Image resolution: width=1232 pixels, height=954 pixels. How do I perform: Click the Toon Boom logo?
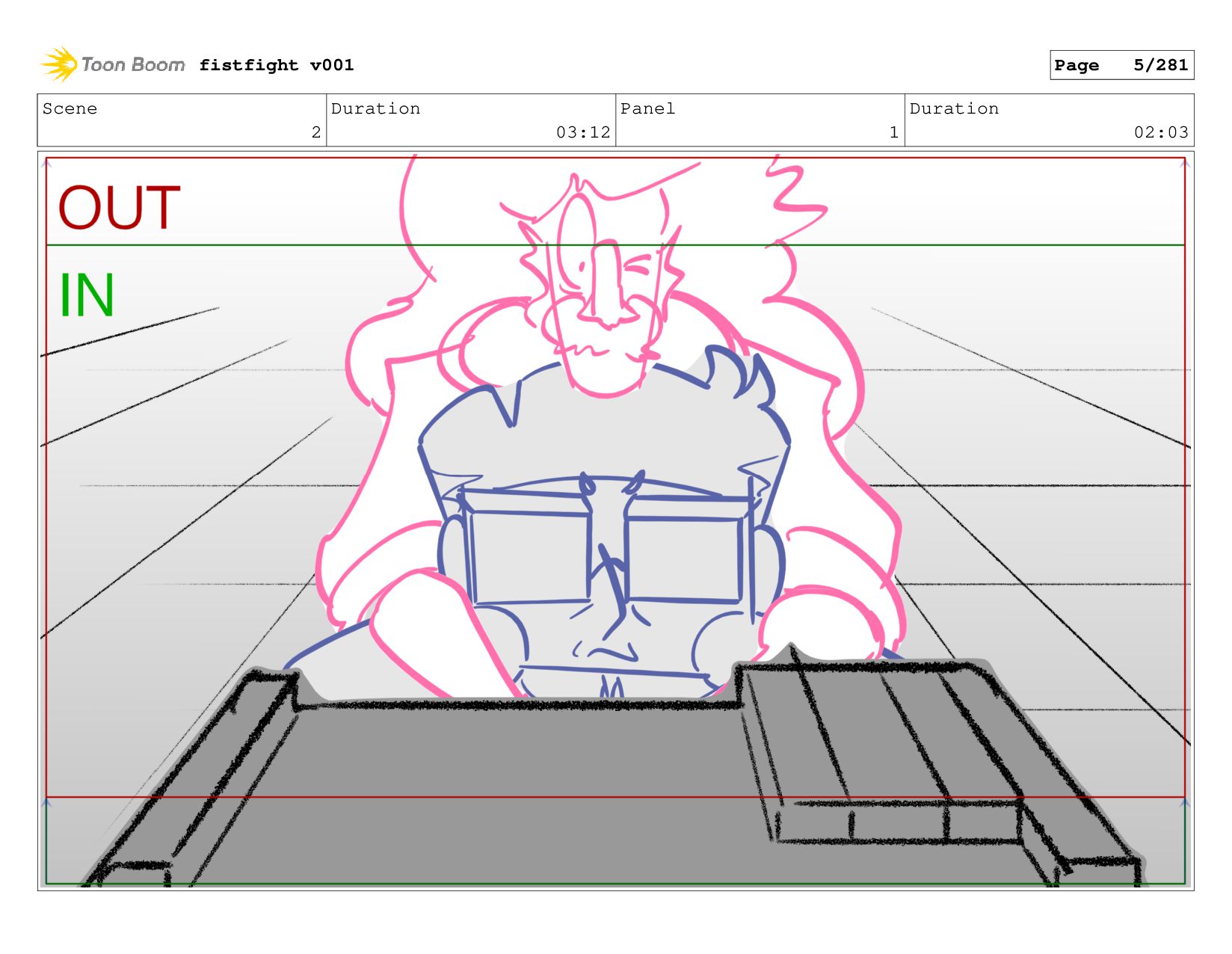pos(113,65)
